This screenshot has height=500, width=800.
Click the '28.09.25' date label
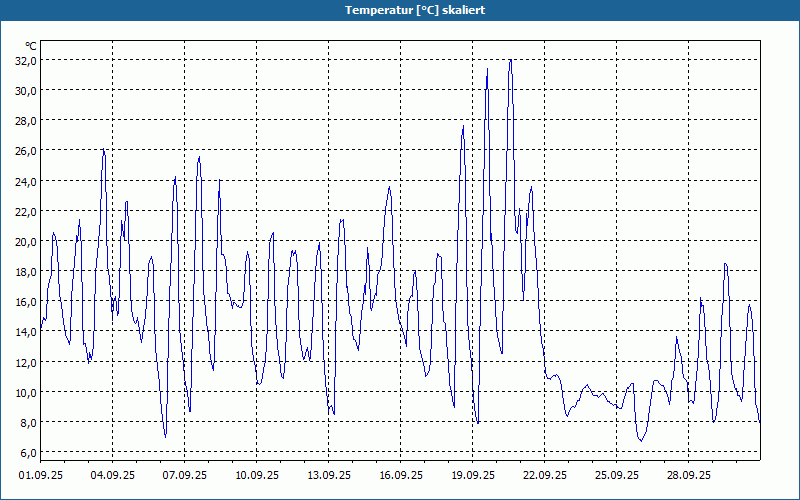688,475
